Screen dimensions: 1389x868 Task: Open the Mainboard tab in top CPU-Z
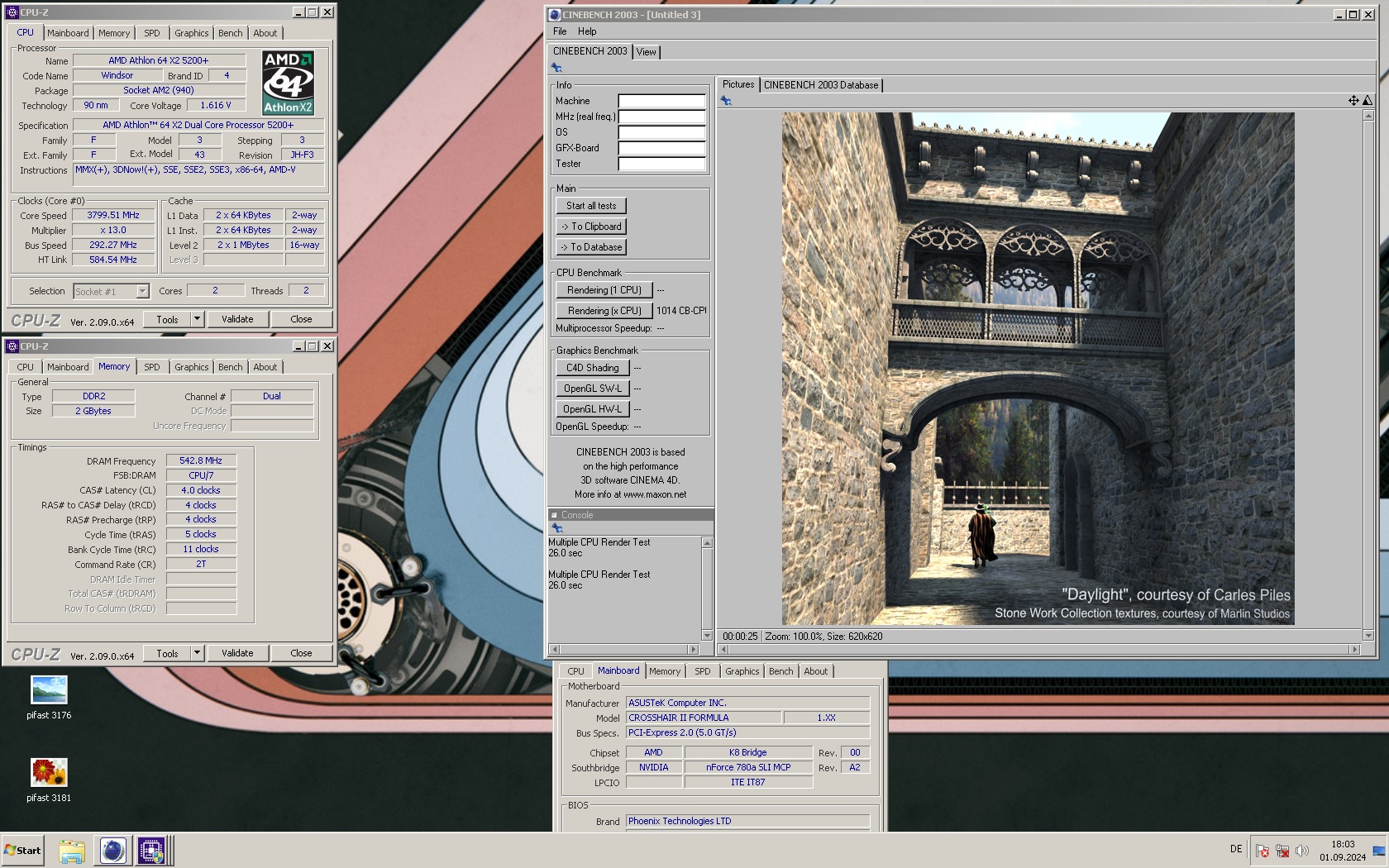click(x=68, y=33)
